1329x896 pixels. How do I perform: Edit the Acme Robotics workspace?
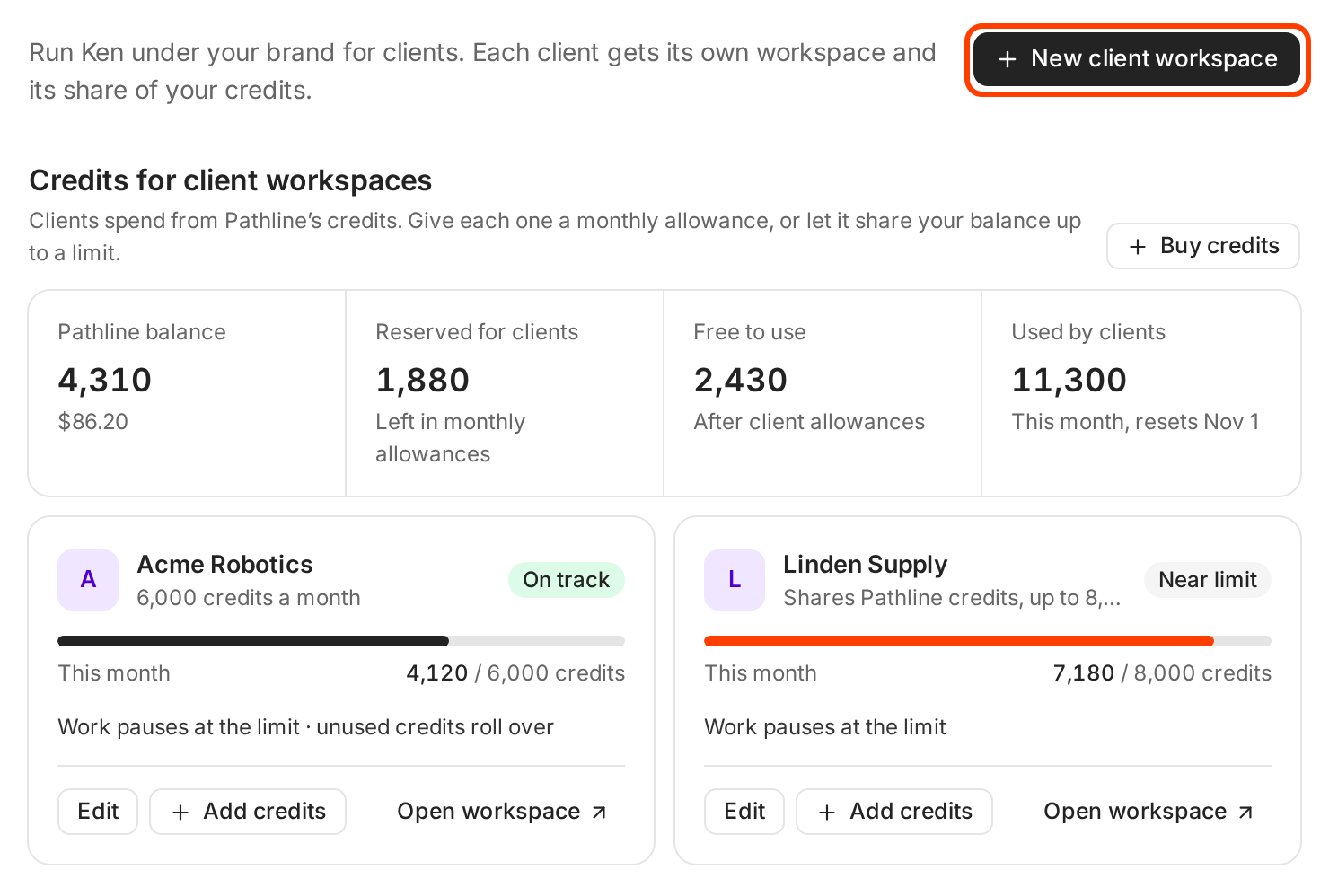click(x=98, y=812)
